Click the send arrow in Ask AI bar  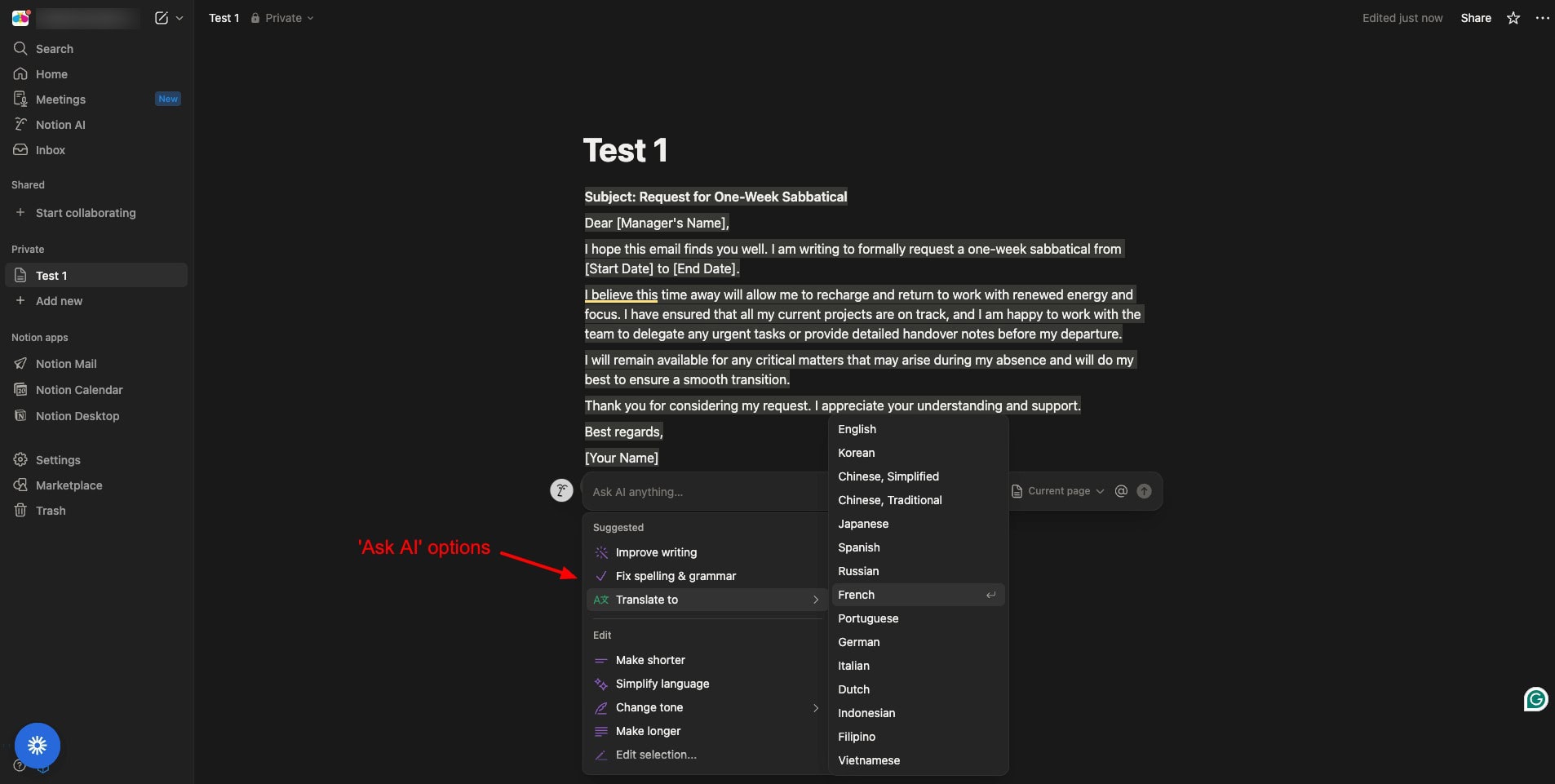pos(1144,491)
